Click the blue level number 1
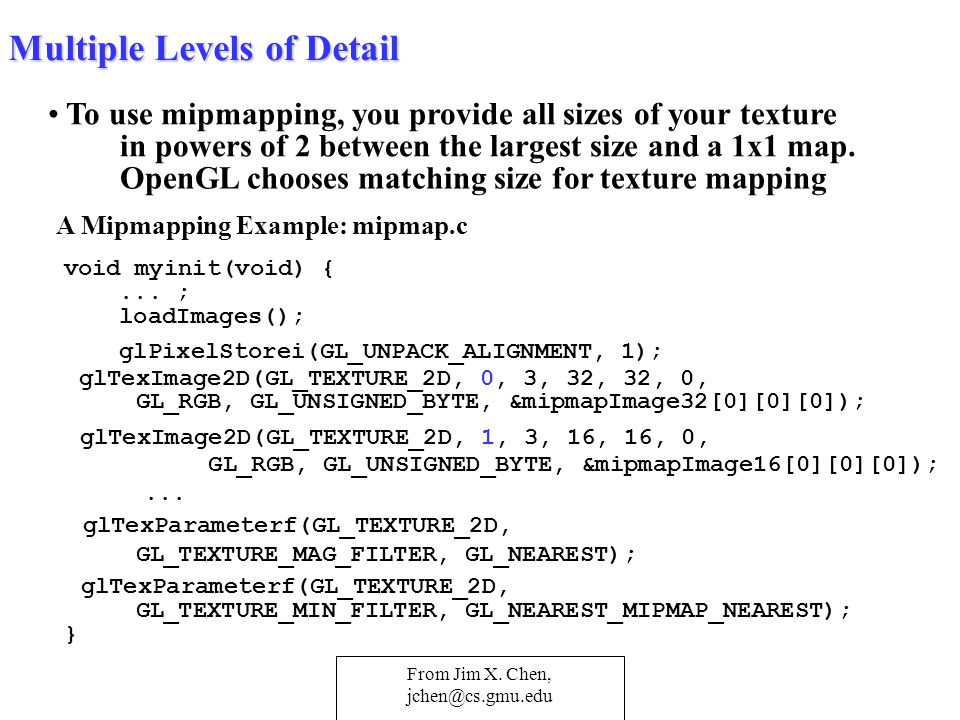The image size is (960, 720). tap(487, 437)
